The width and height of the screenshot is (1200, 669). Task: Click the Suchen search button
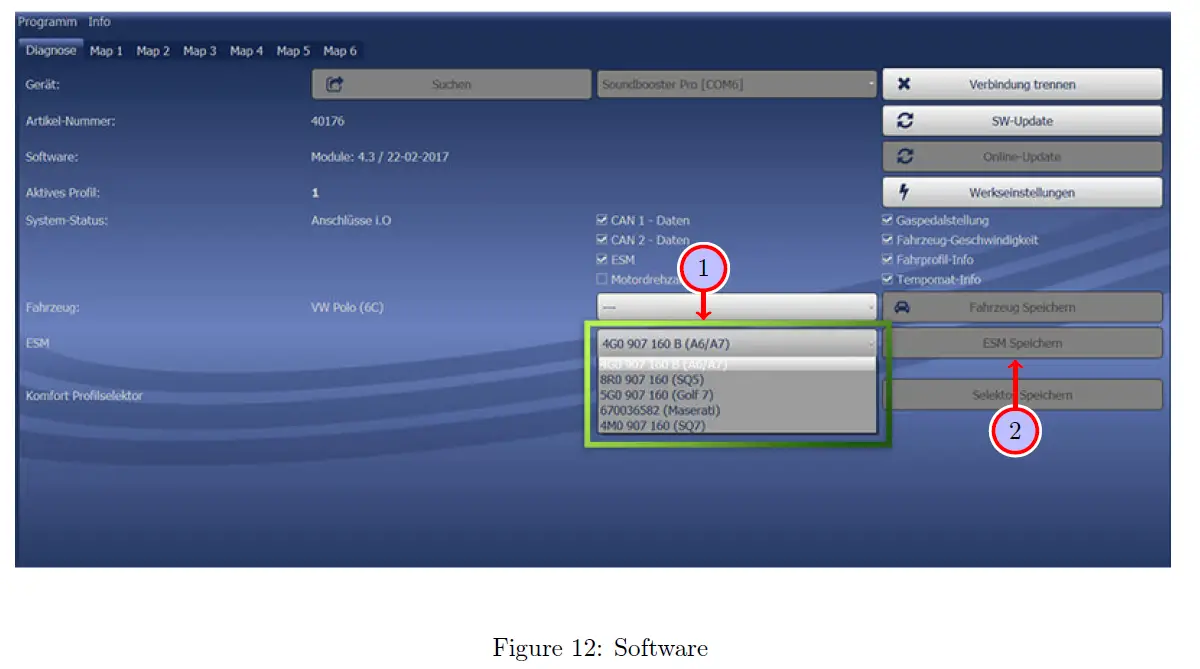point(451,84)
